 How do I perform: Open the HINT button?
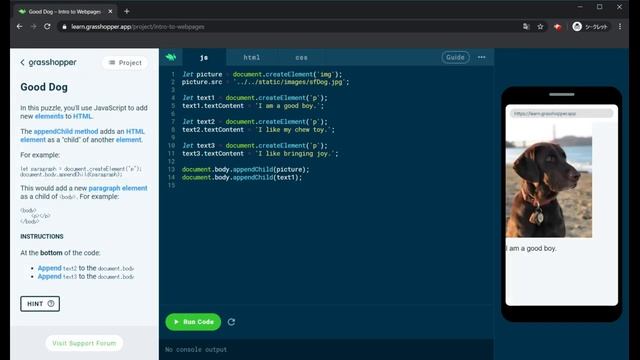40,304
